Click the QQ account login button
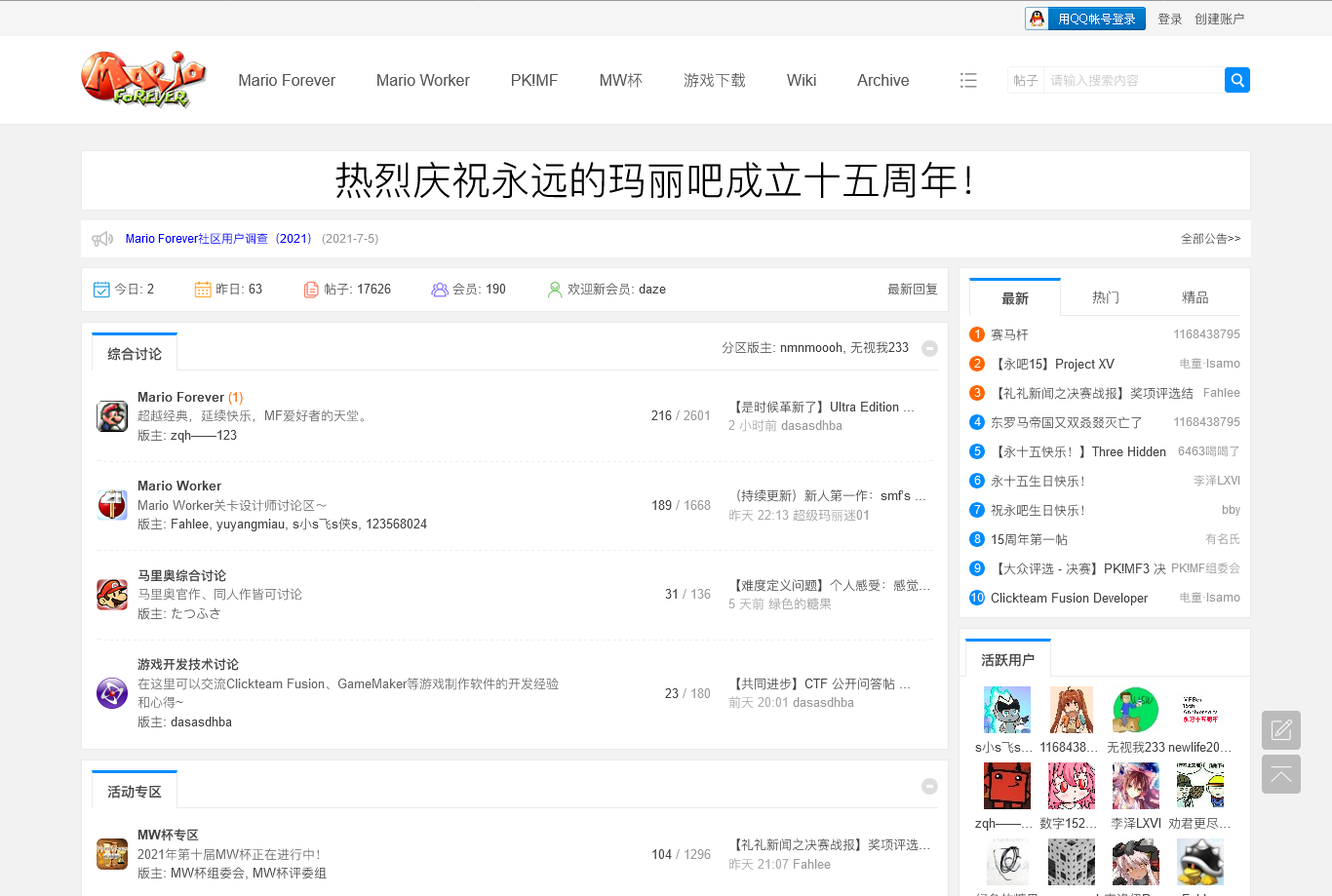The image size is (1332, 896). click(1086, 19)
